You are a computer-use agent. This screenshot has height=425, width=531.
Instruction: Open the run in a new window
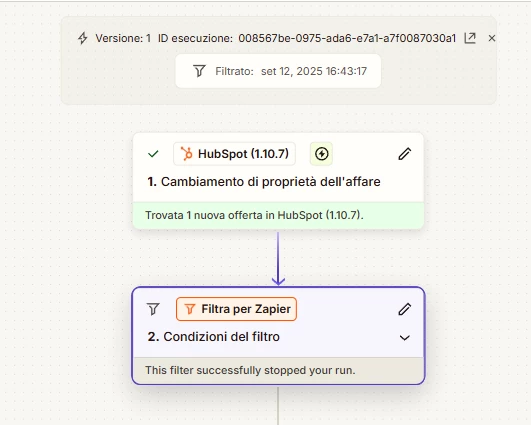coord(470,38)
